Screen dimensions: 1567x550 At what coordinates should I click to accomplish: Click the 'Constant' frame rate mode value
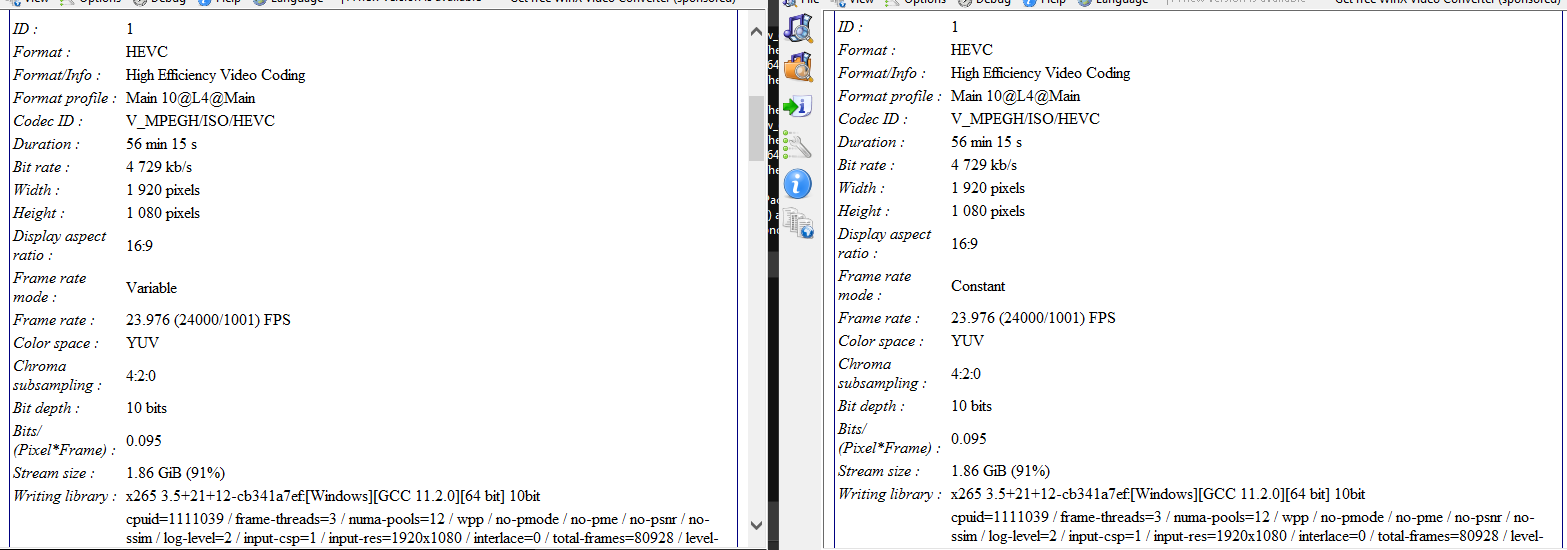click(978, 286)
